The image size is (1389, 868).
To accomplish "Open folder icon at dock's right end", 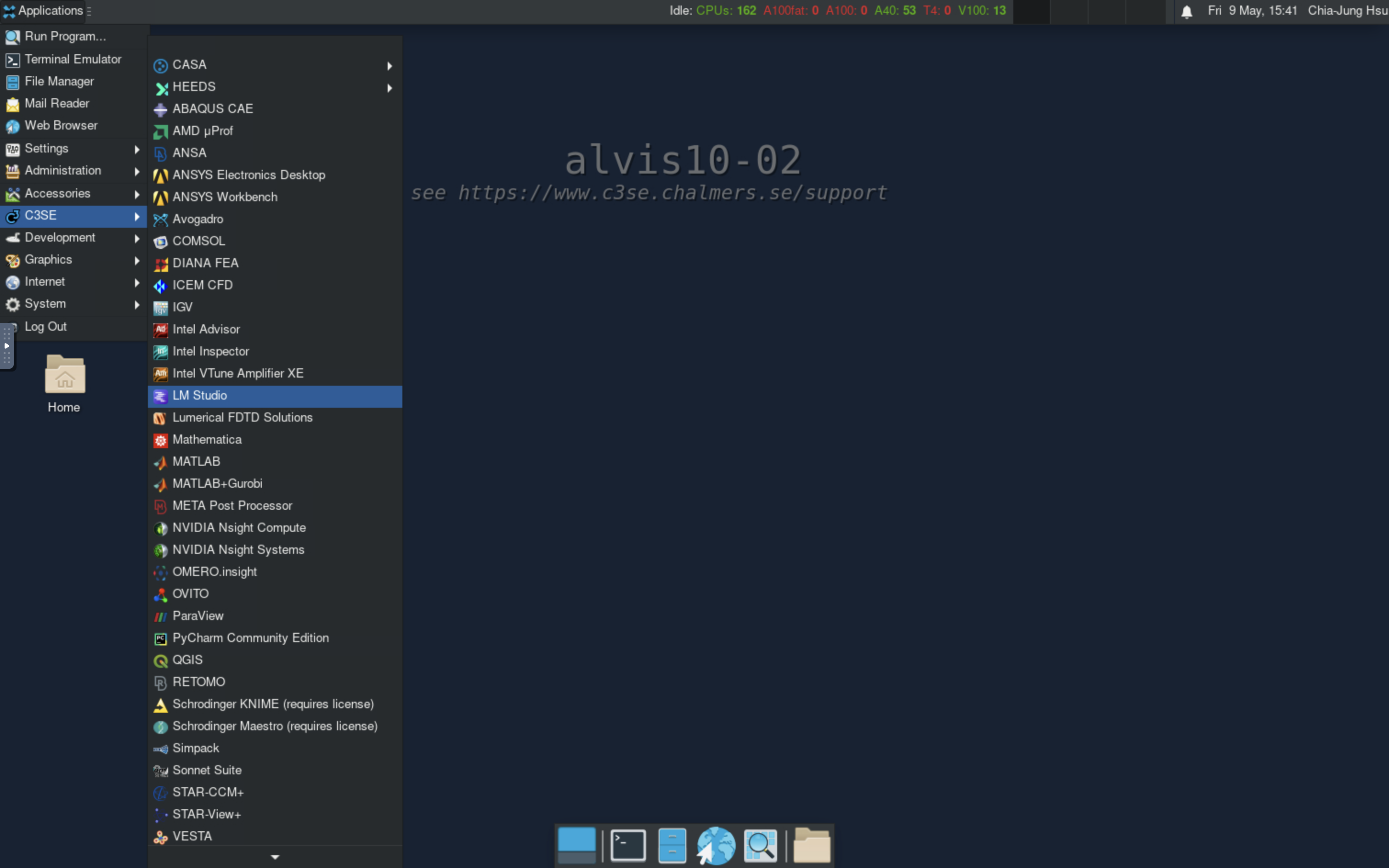I will click(x=812, y=845).
